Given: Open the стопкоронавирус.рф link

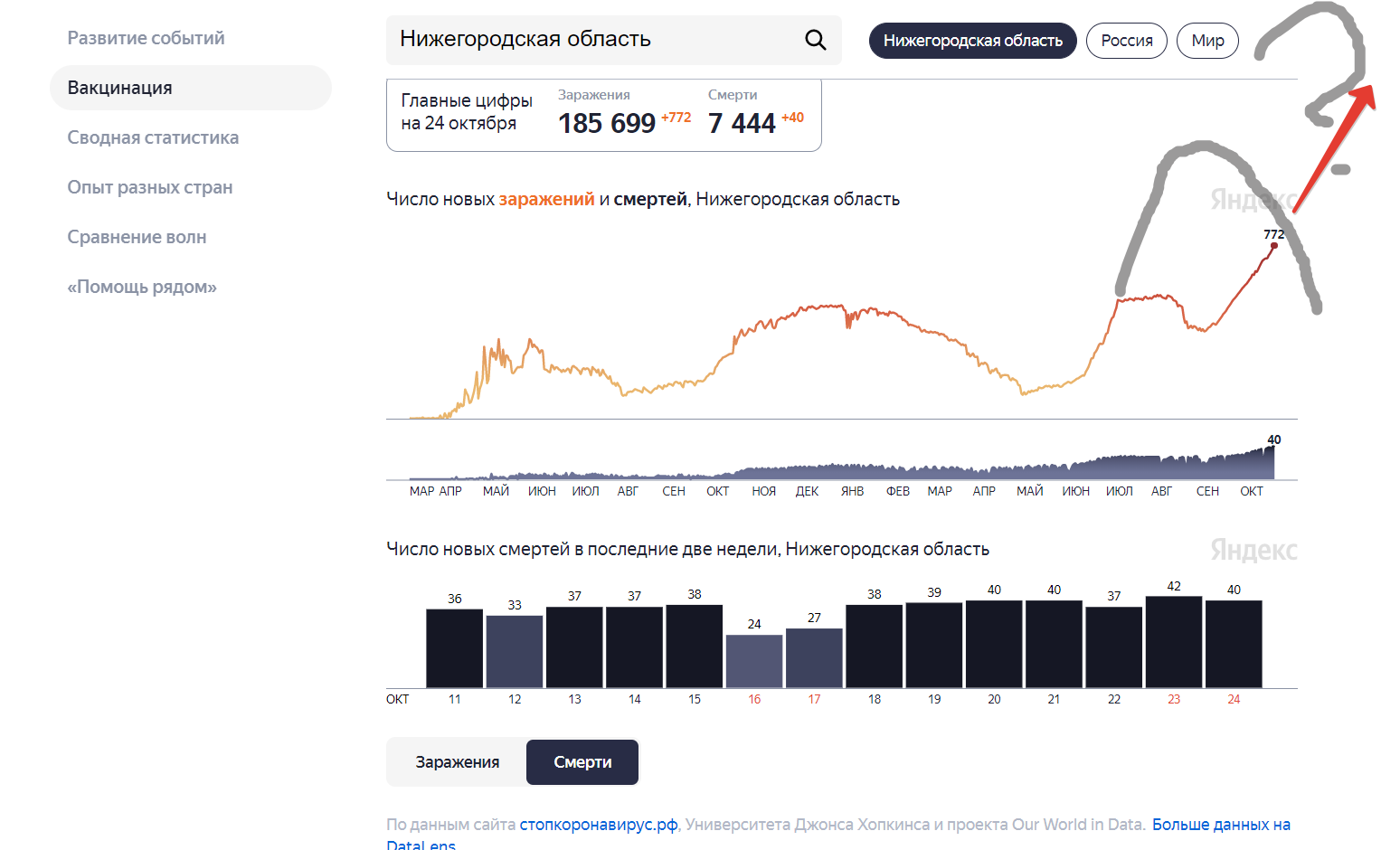Looking at the screenshot, I should pyautogui.click(x=599, y=825).
